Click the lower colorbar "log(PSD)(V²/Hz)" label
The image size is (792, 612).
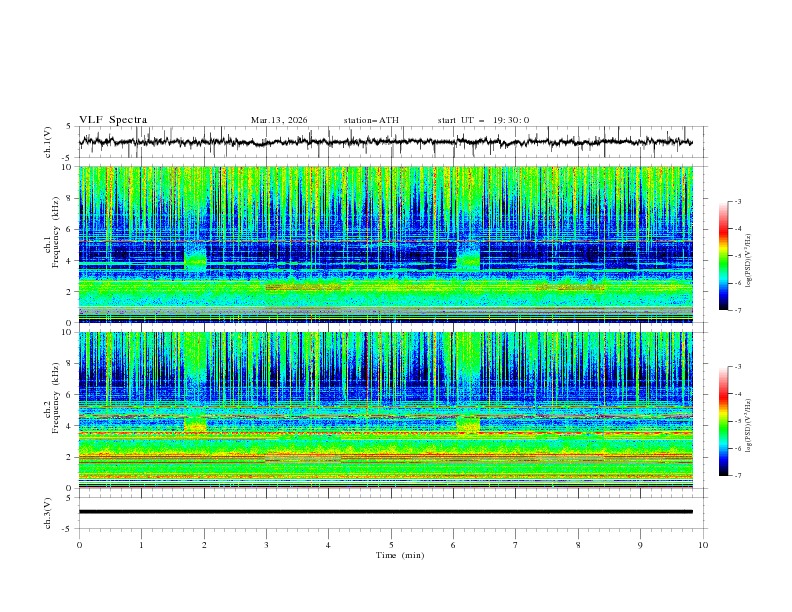point(748,426)
